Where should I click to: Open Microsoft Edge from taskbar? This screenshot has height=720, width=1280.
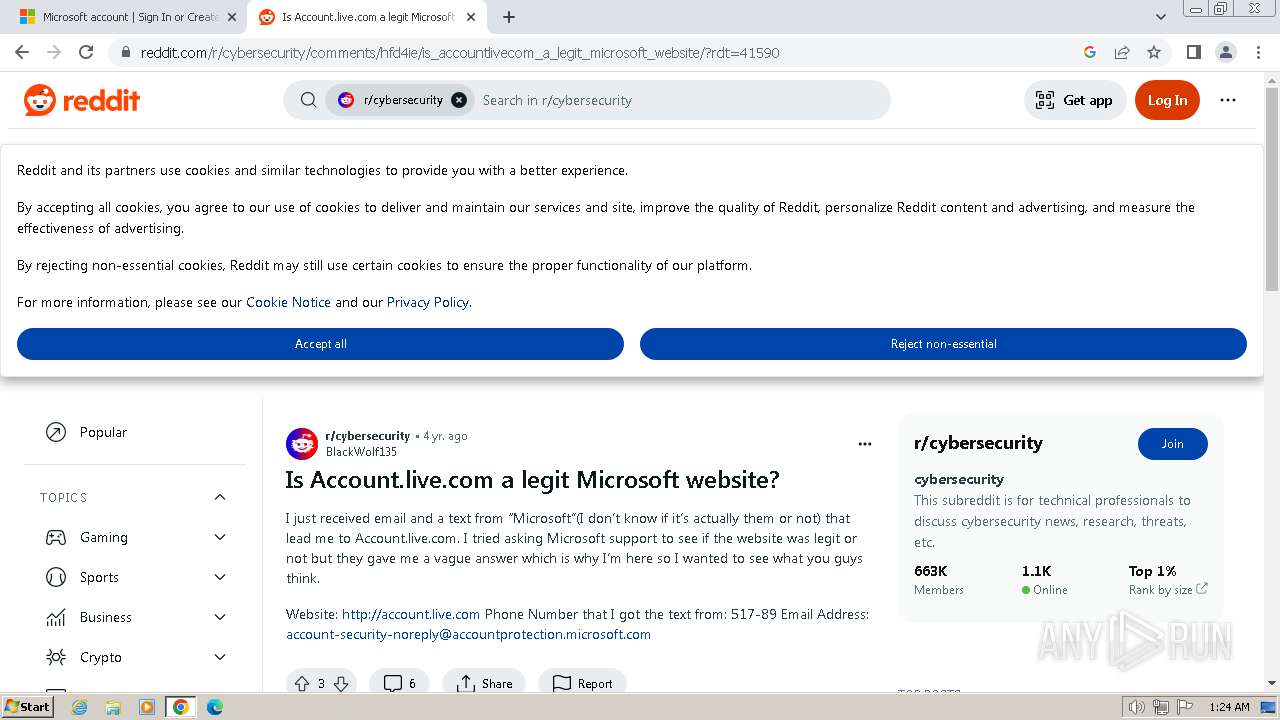coord(214,707)
